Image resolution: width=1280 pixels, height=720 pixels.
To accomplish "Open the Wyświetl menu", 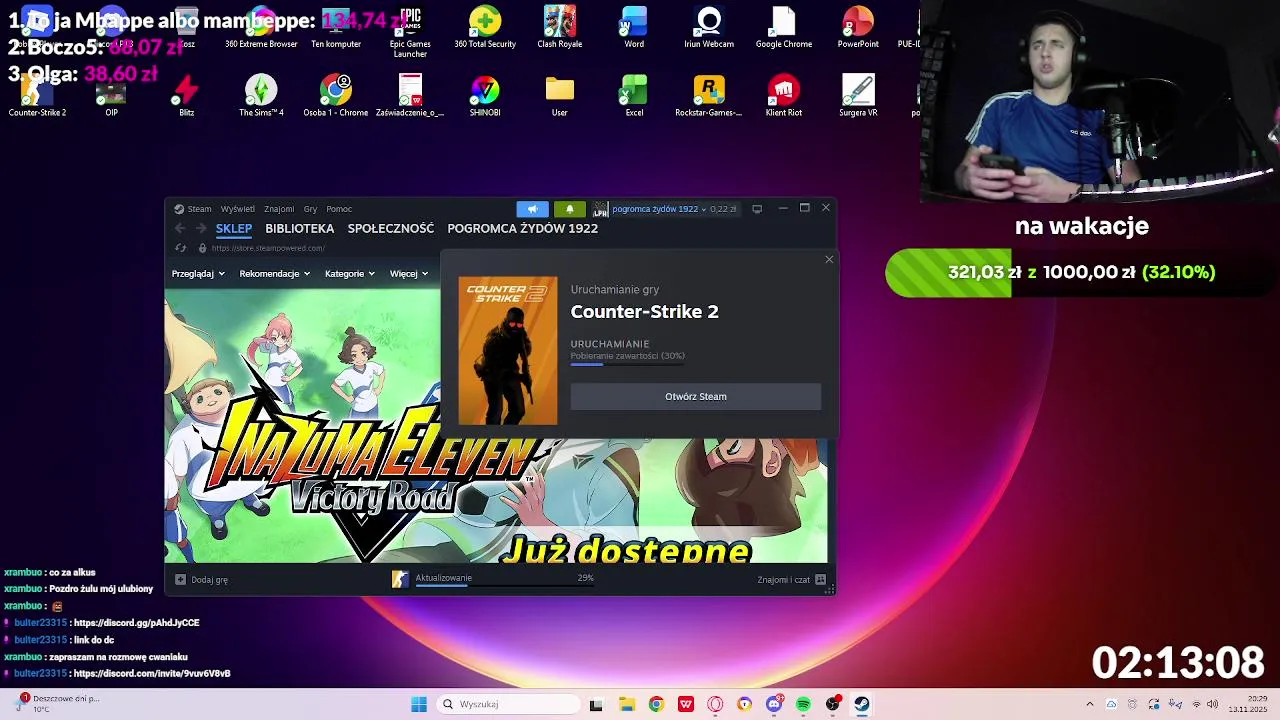I will tap(238, 209).
